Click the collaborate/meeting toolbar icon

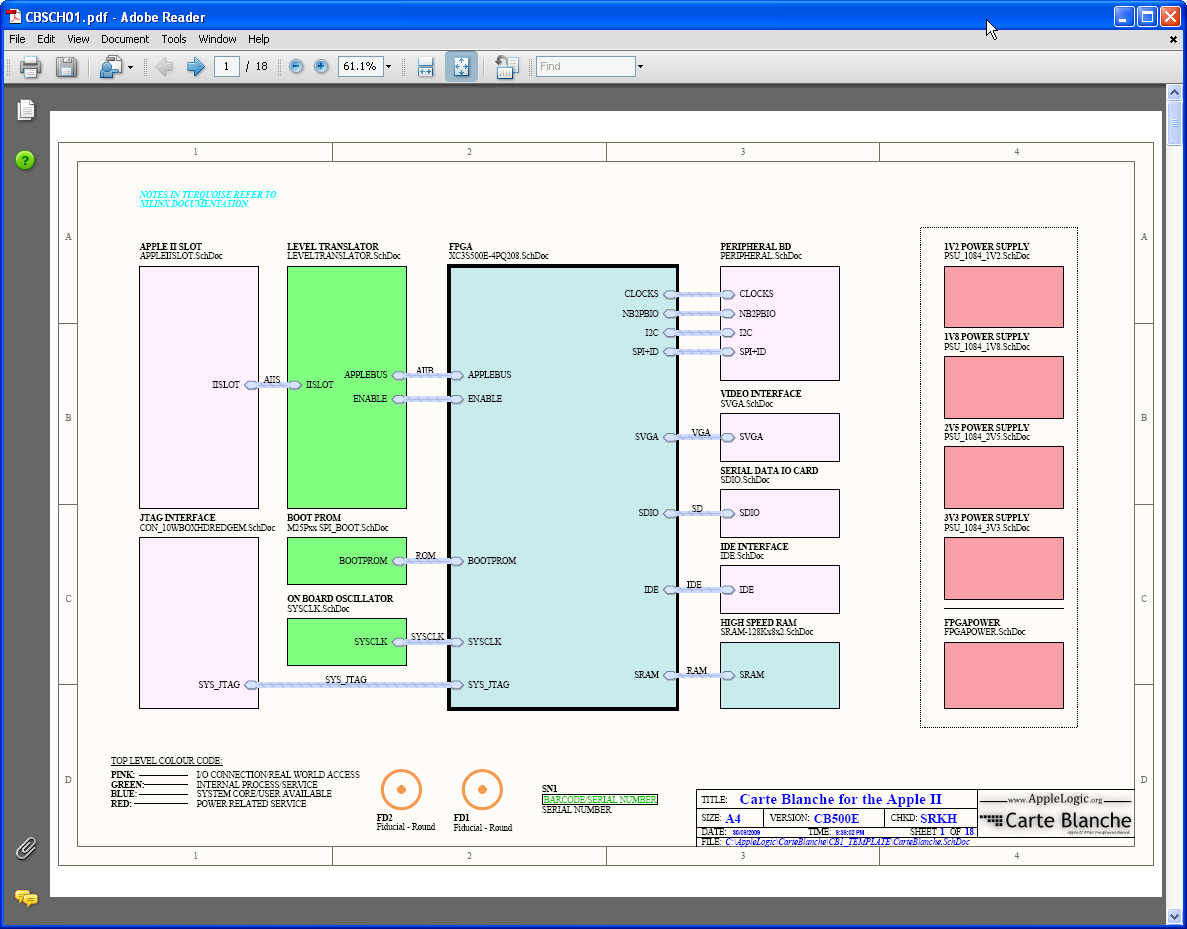[111, 67]
